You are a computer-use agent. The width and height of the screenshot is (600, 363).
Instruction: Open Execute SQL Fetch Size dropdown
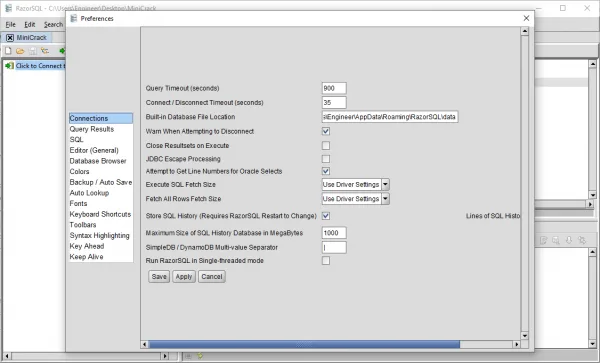[x=385, y=184]
